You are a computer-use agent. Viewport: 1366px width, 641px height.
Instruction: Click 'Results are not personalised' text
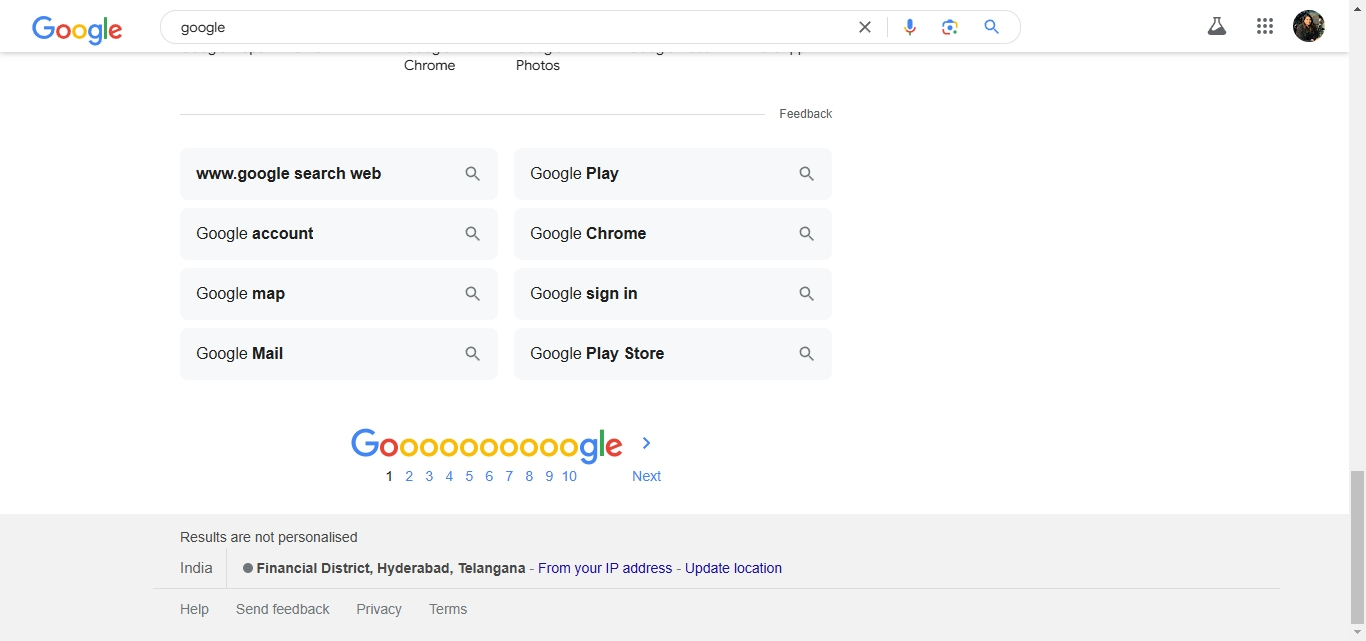[268, 537]
